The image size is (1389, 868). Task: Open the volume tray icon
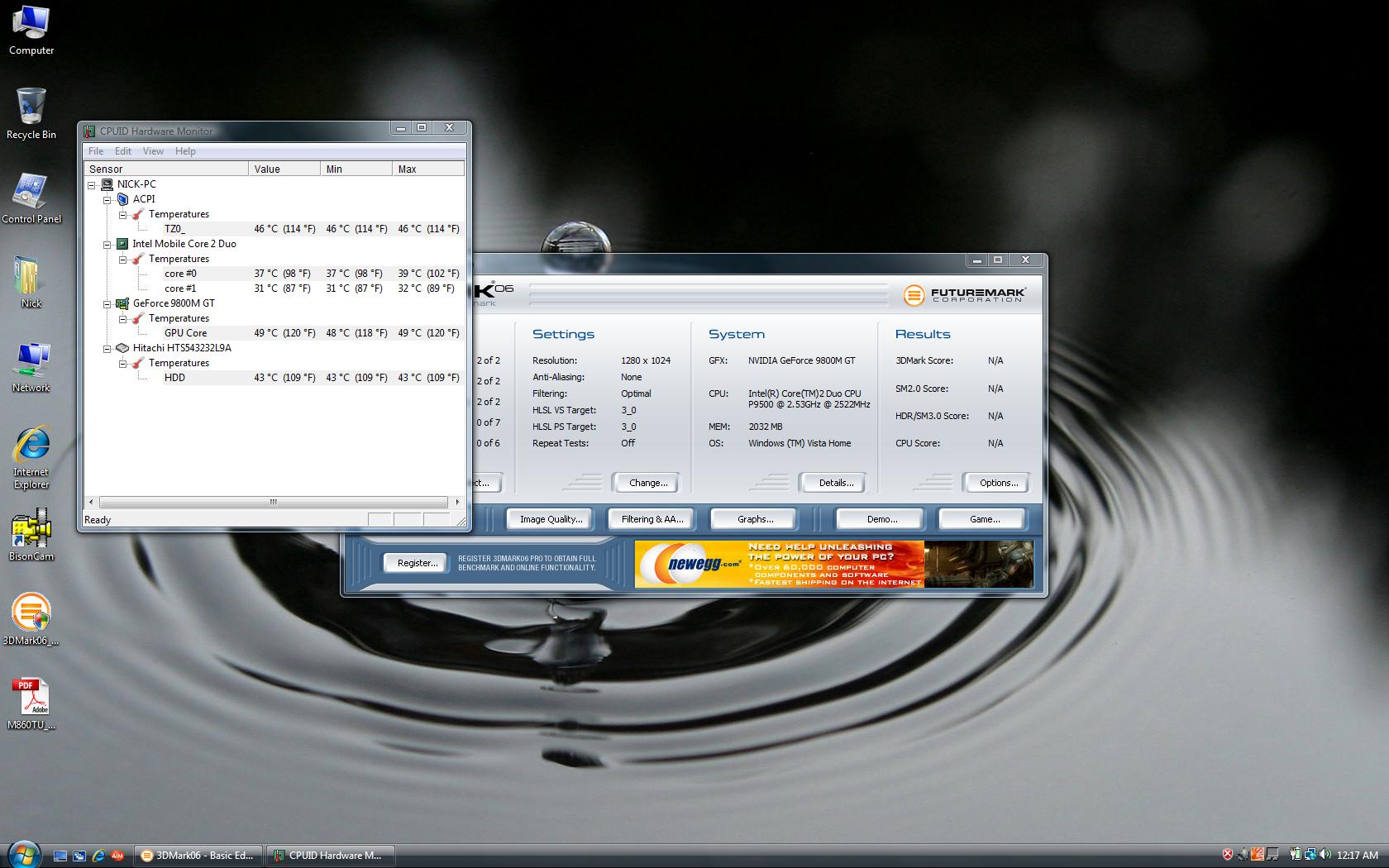[x=1325, y=855]
